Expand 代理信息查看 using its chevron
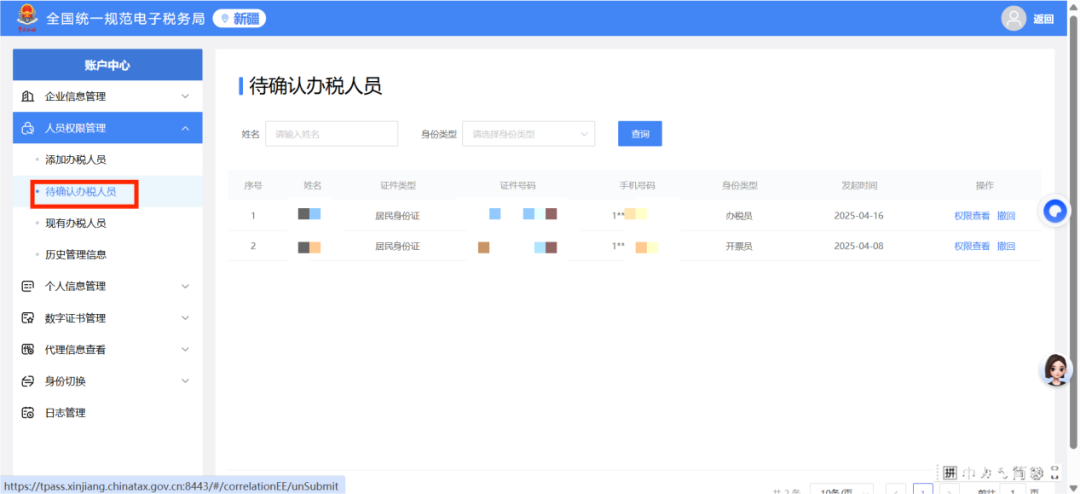This screenshot has height=494, width=1080. point(185,349)
